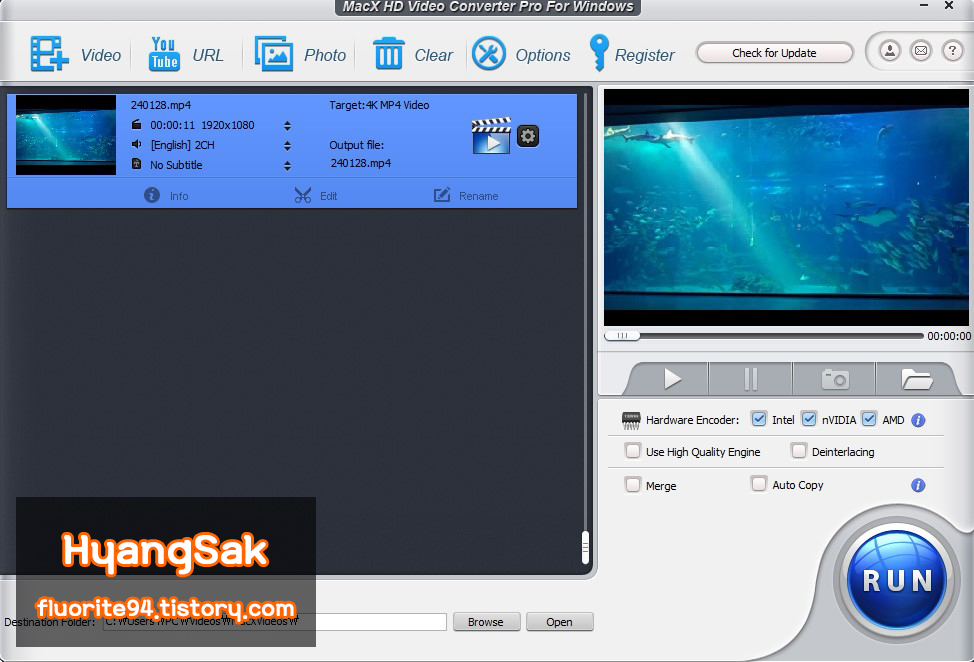
Task: Click the Rename pencil icon
Action: tap(442, 195)
